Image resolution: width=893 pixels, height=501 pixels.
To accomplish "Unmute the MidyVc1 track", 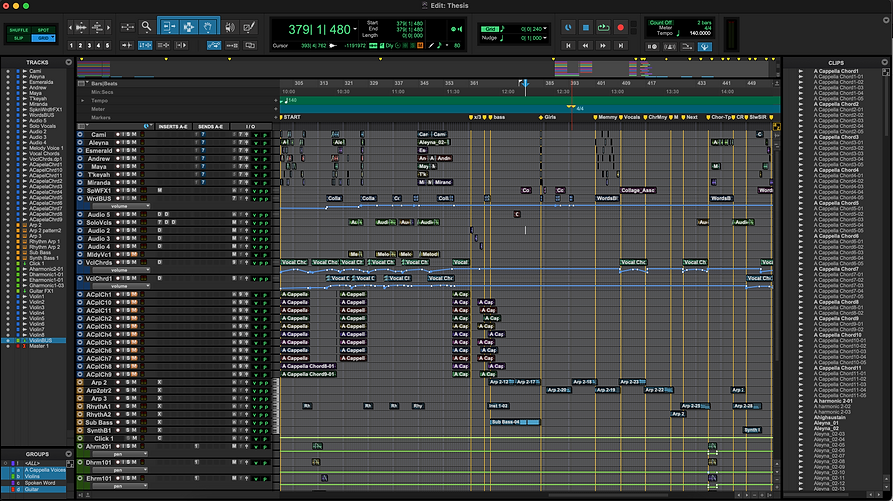I will pos(134,254).
